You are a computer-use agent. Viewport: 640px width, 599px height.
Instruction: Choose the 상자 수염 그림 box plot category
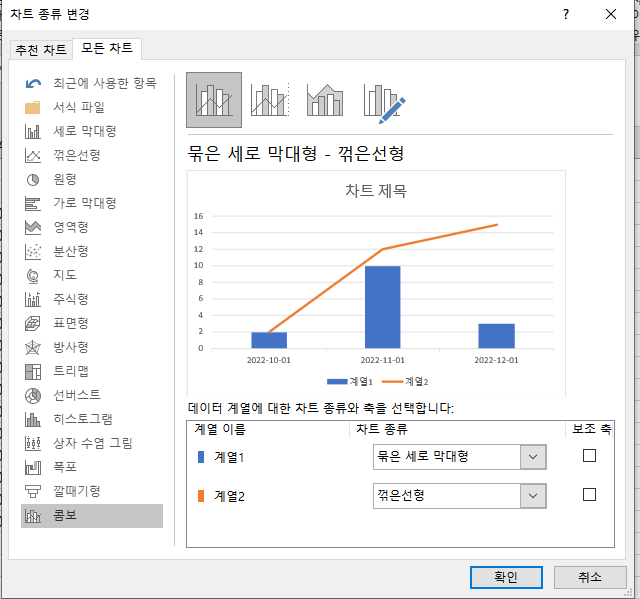coord(92,443)
